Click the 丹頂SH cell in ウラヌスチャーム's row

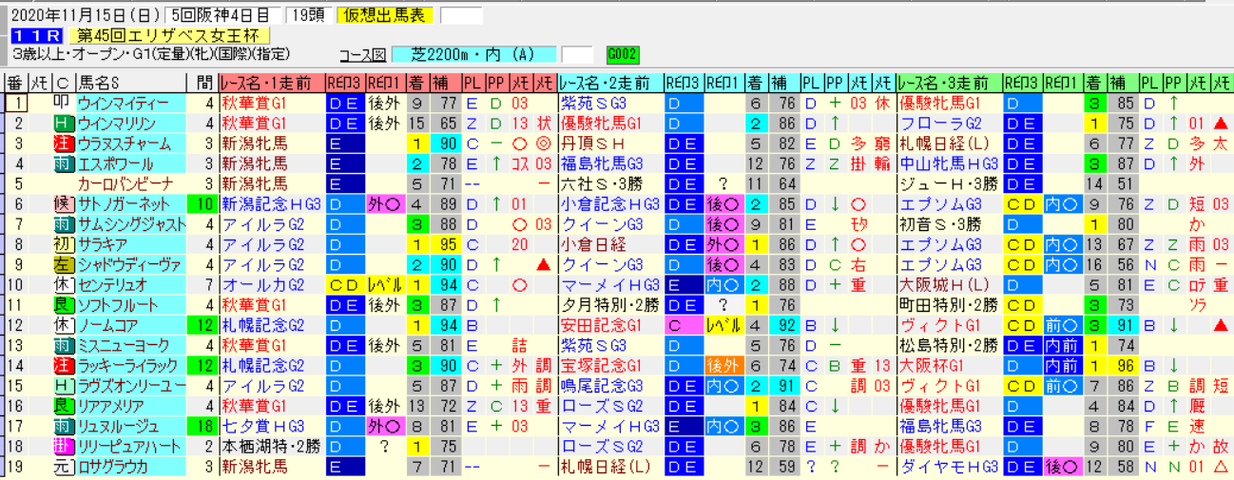(609, 143)
